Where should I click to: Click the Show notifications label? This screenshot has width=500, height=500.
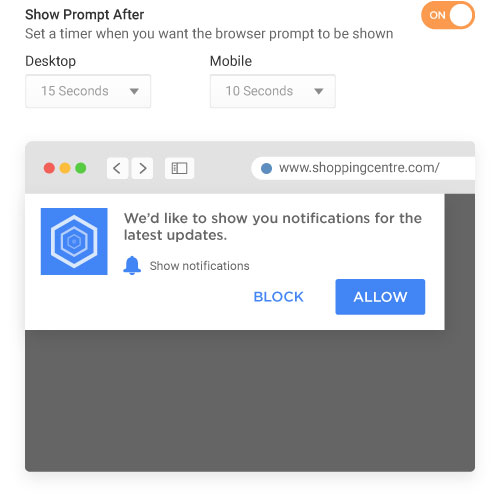coord(199,266)
